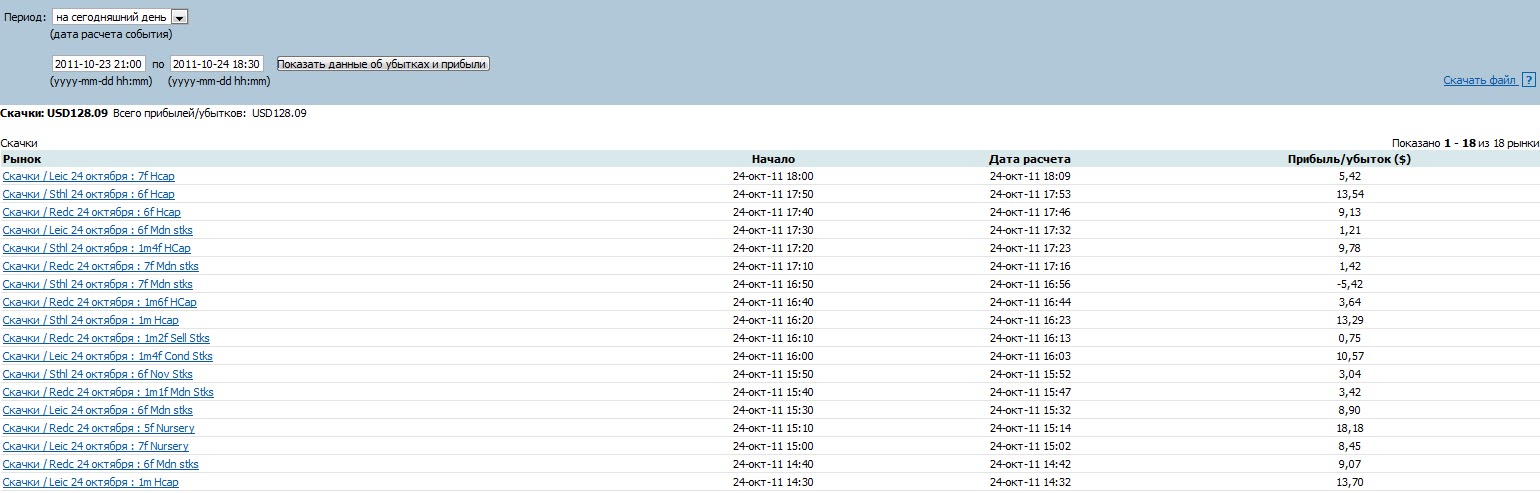
Task: Click the Прибыль/убыток ($) column header
Action: point(1349,159)
